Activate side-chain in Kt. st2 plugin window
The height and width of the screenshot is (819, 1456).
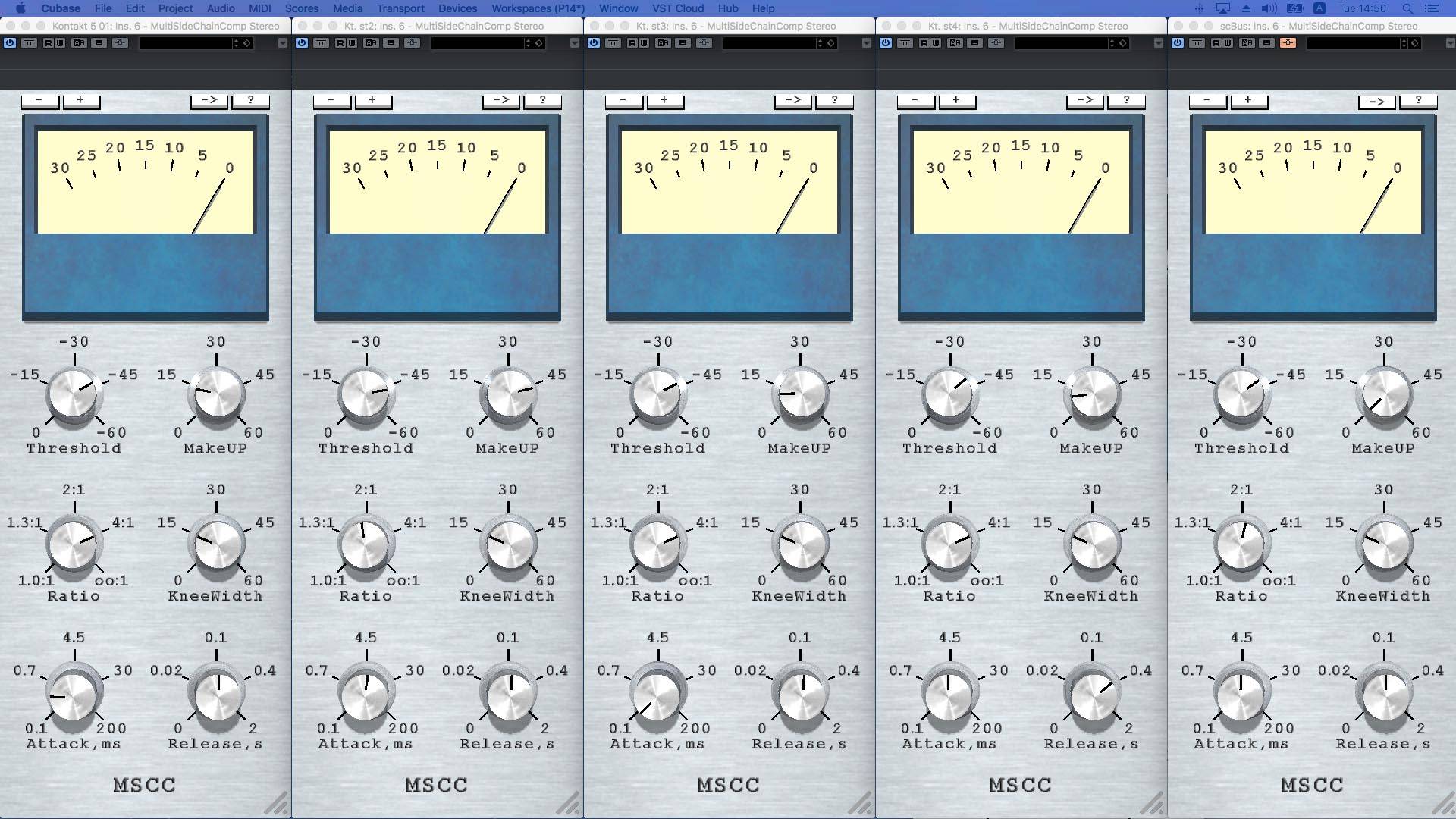point(412,43)
